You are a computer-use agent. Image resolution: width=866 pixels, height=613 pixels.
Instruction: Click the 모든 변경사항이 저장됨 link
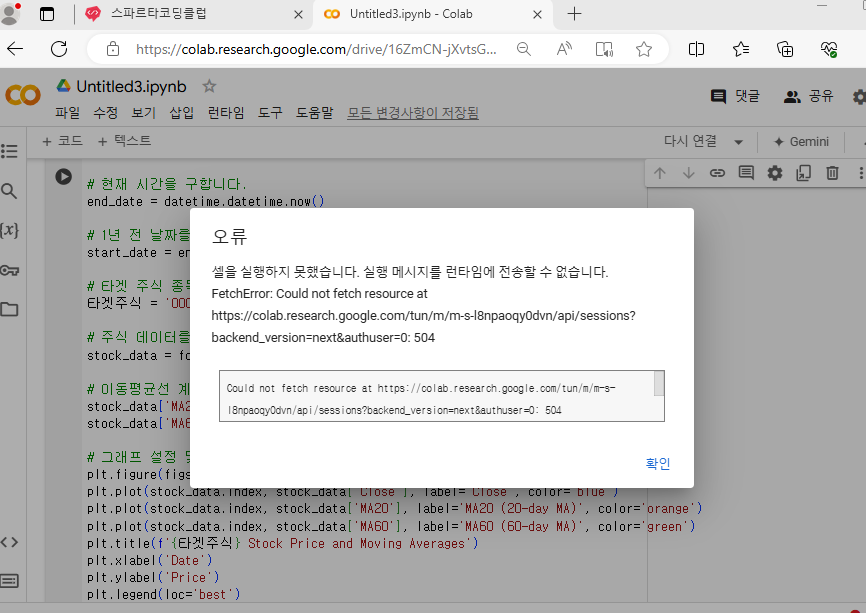point(413,113)
